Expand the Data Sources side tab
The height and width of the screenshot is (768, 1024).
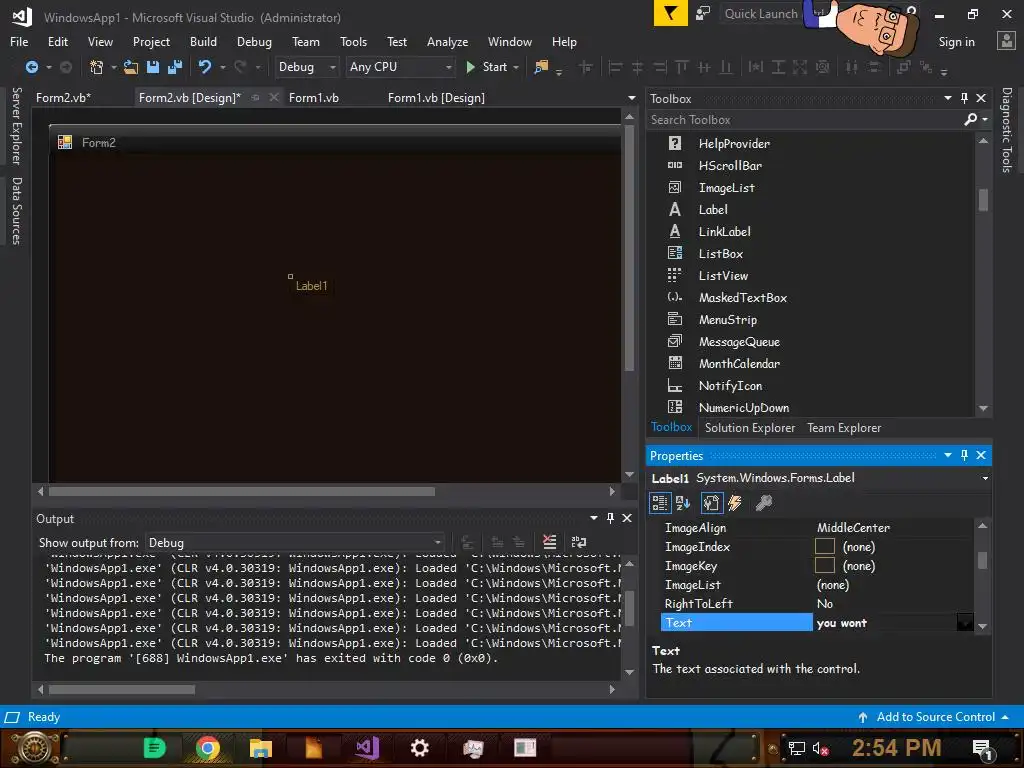16,211
